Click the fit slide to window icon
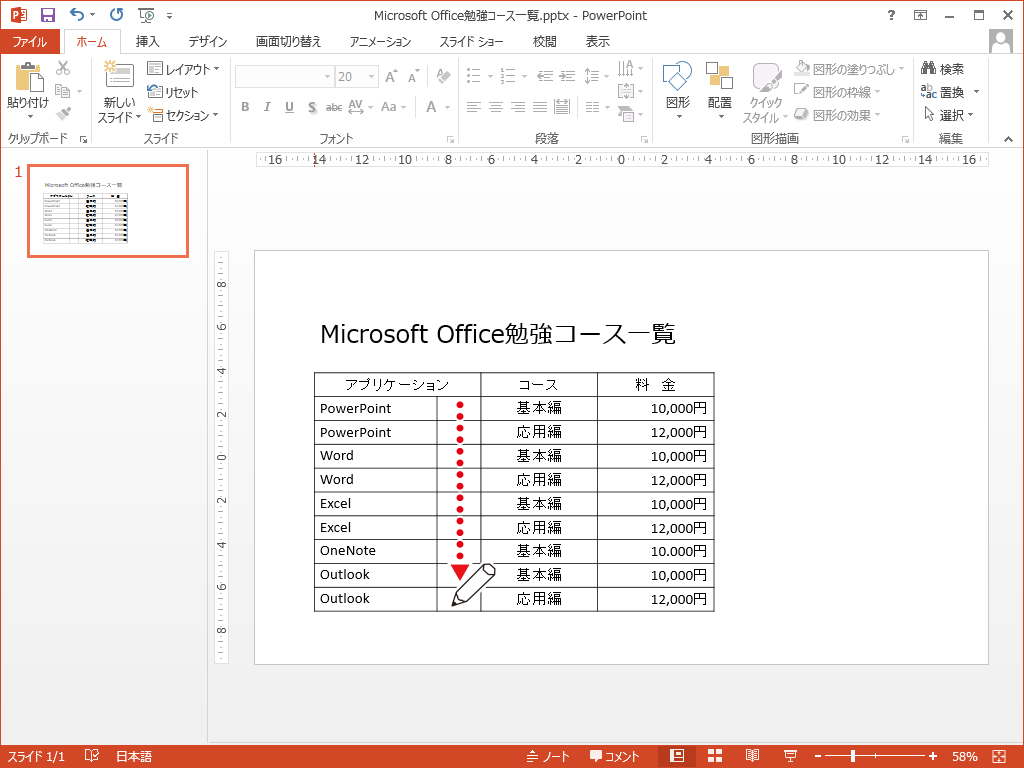 [x=999, y=756]
